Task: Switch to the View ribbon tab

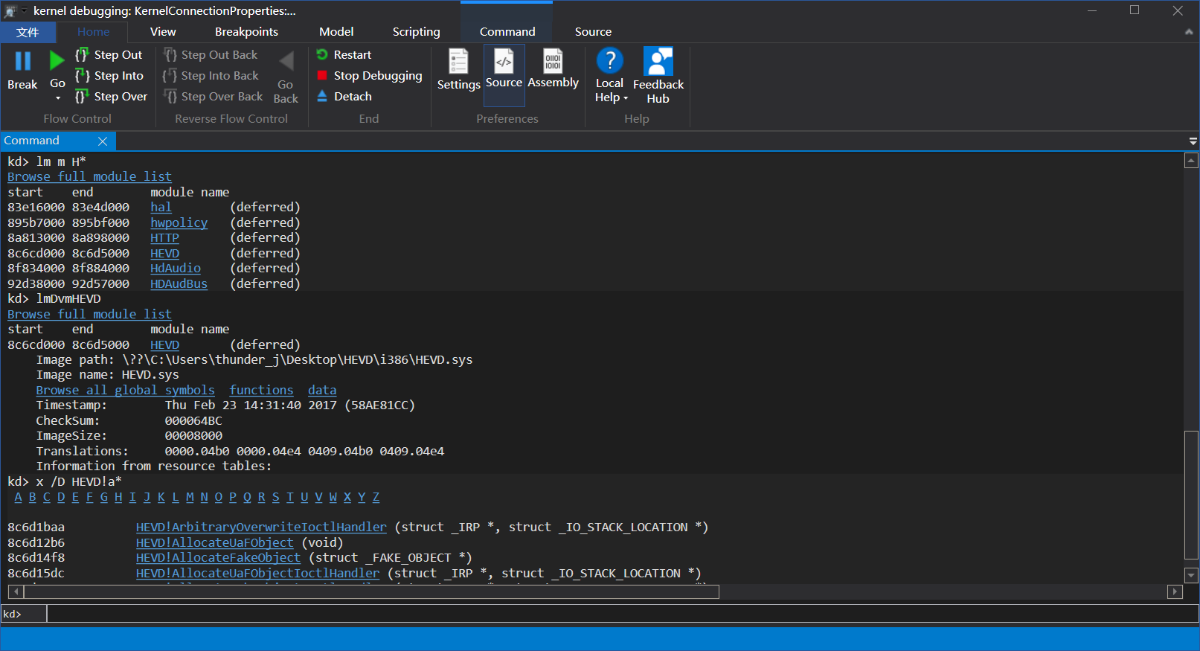Action: (x=163, y=32)
